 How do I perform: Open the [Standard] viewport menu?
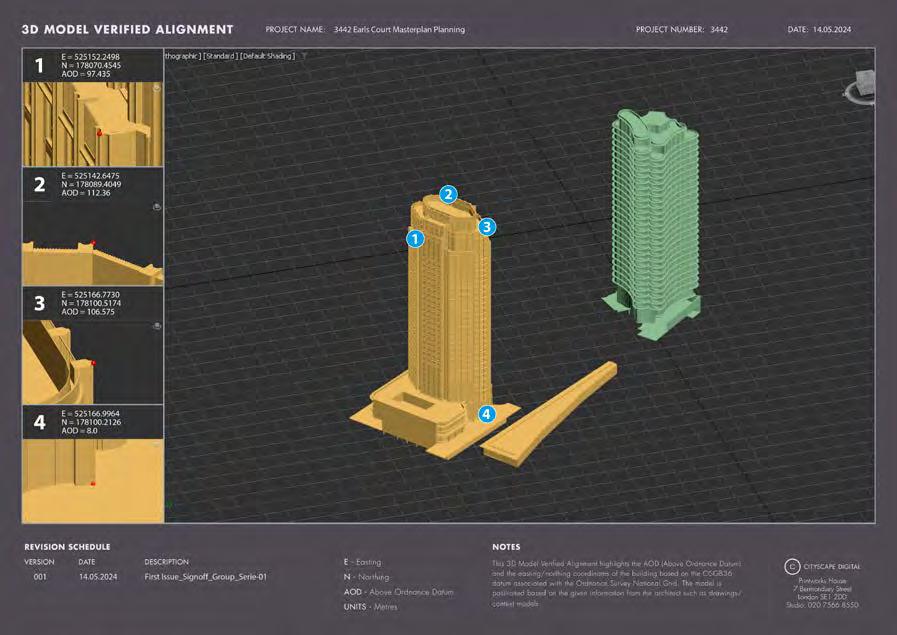[x=220, y=56]
